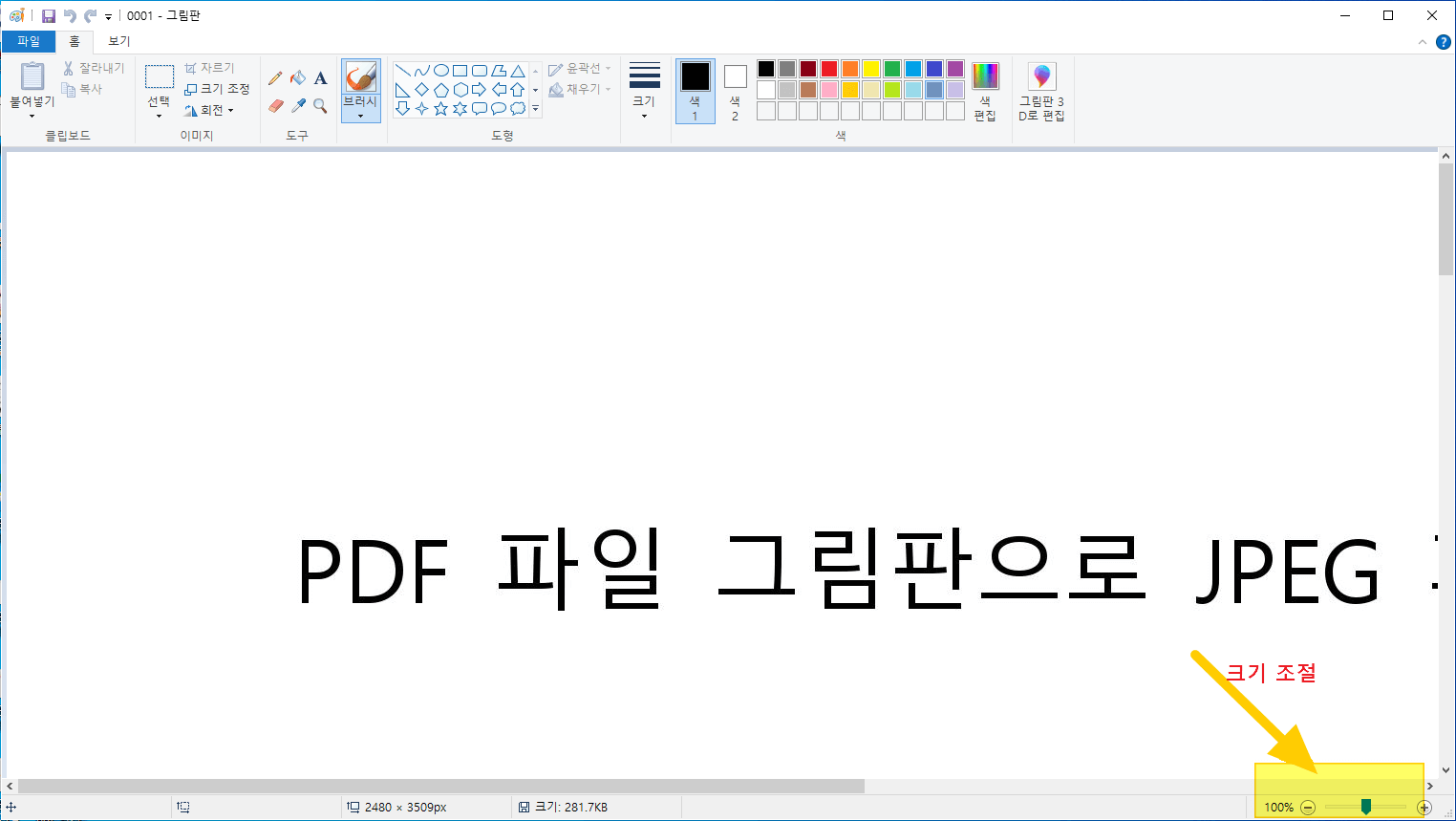This screenshot has height=821, width=1456.
Task: Choose the Curve shape
Action: coord(421,71)
